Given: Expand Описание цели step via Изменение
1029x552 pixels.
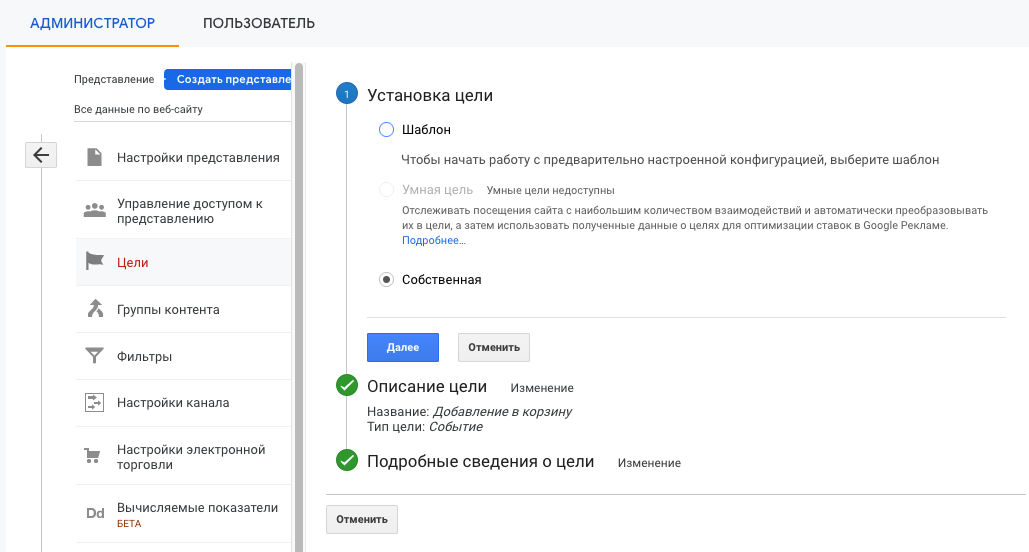Looking at the screenshot, I should [x=542, y=388].
